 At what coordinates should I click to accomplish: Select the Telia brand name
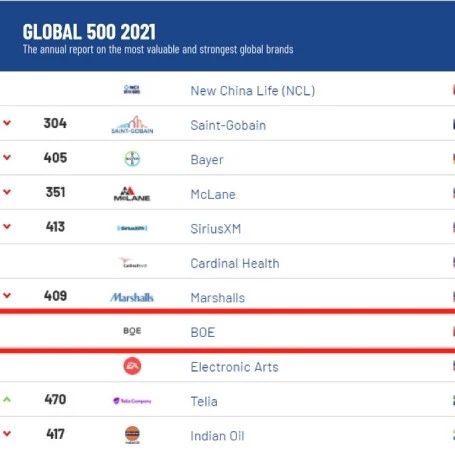204,401
